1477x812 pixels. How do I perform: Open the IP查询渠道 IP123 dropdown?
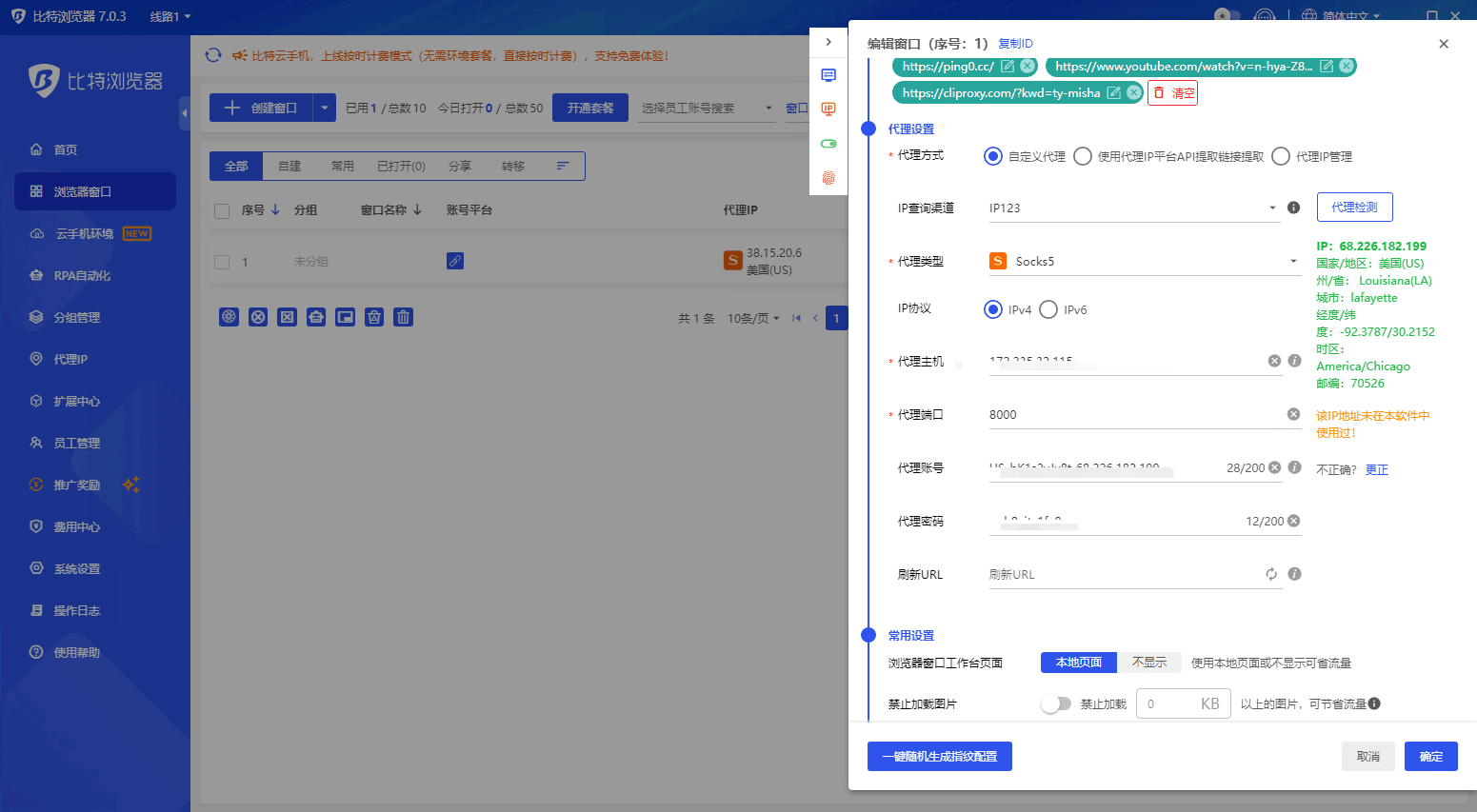1133,208
